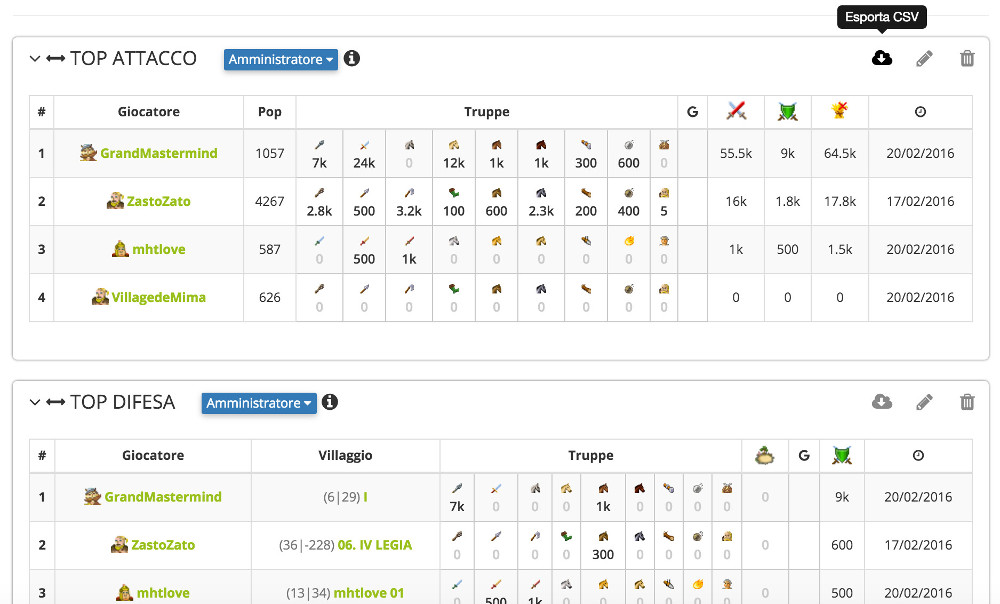
Task: Open the Amministratore dropdown in TOP ATTACCO
Action: pyautogui.click(x=281, y=59)
